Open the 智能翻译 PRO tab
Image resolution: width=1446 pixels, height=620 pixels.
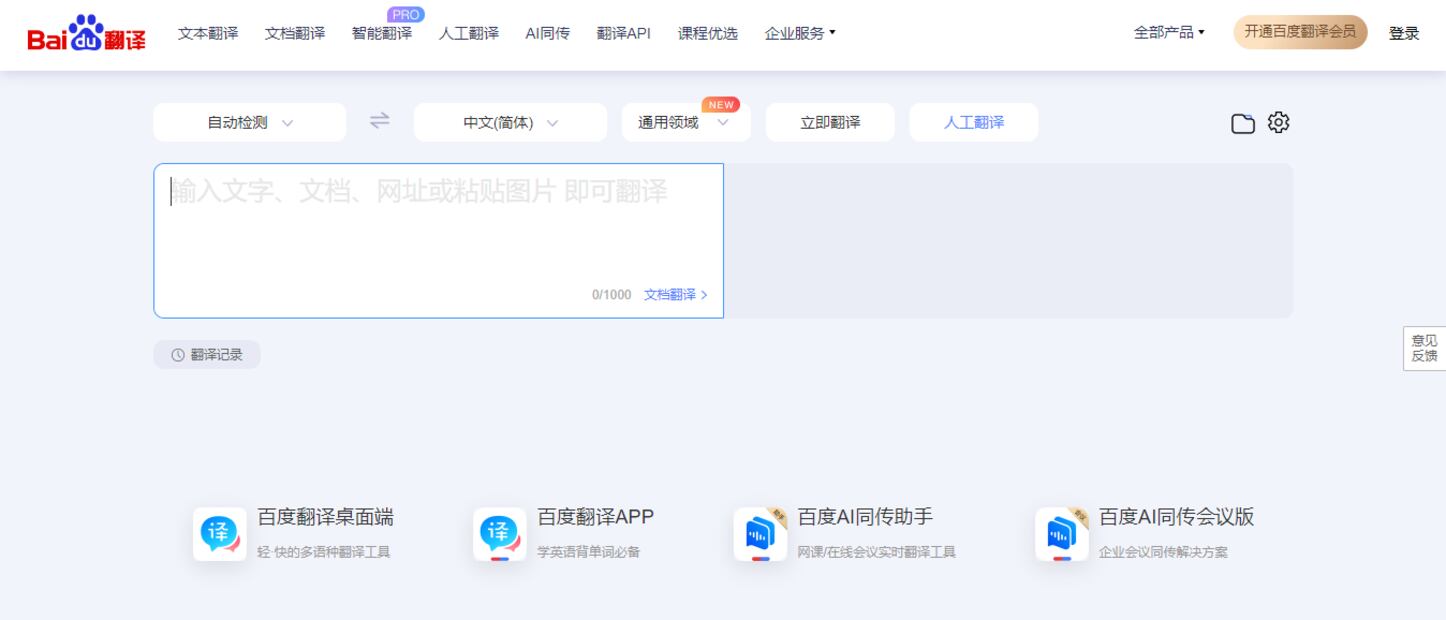(x=382, y=33)
